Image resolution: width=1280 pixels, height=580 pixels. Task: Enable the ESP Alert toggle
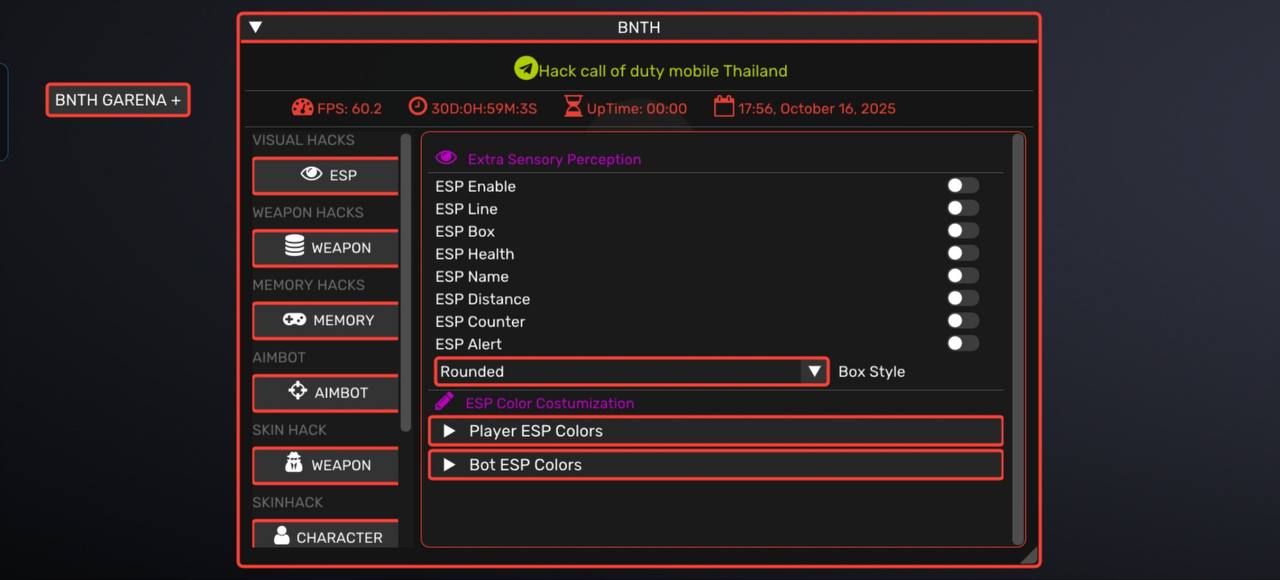pos(962,344)
